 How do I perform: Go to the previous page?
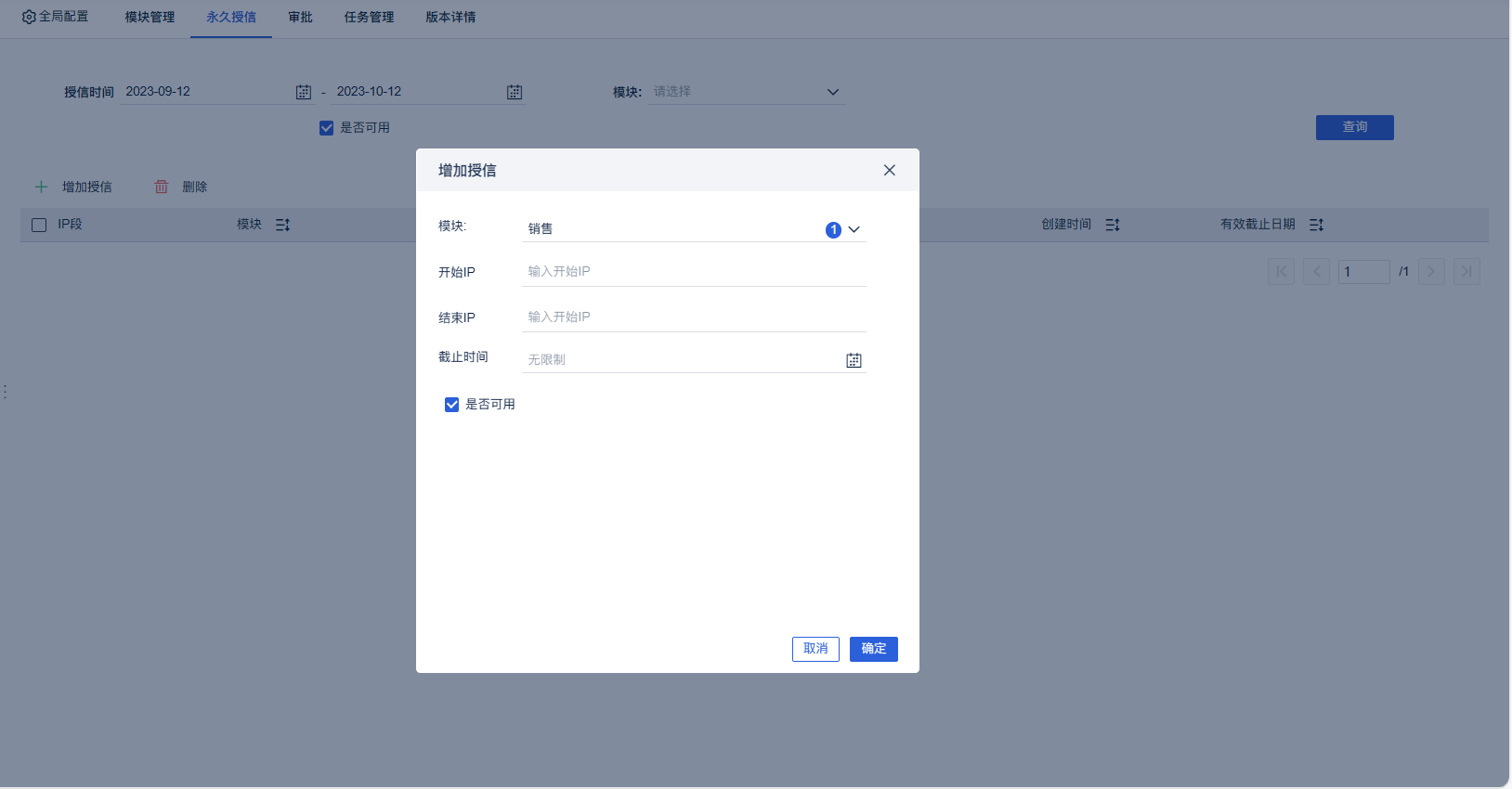(x=1316, y=271)
